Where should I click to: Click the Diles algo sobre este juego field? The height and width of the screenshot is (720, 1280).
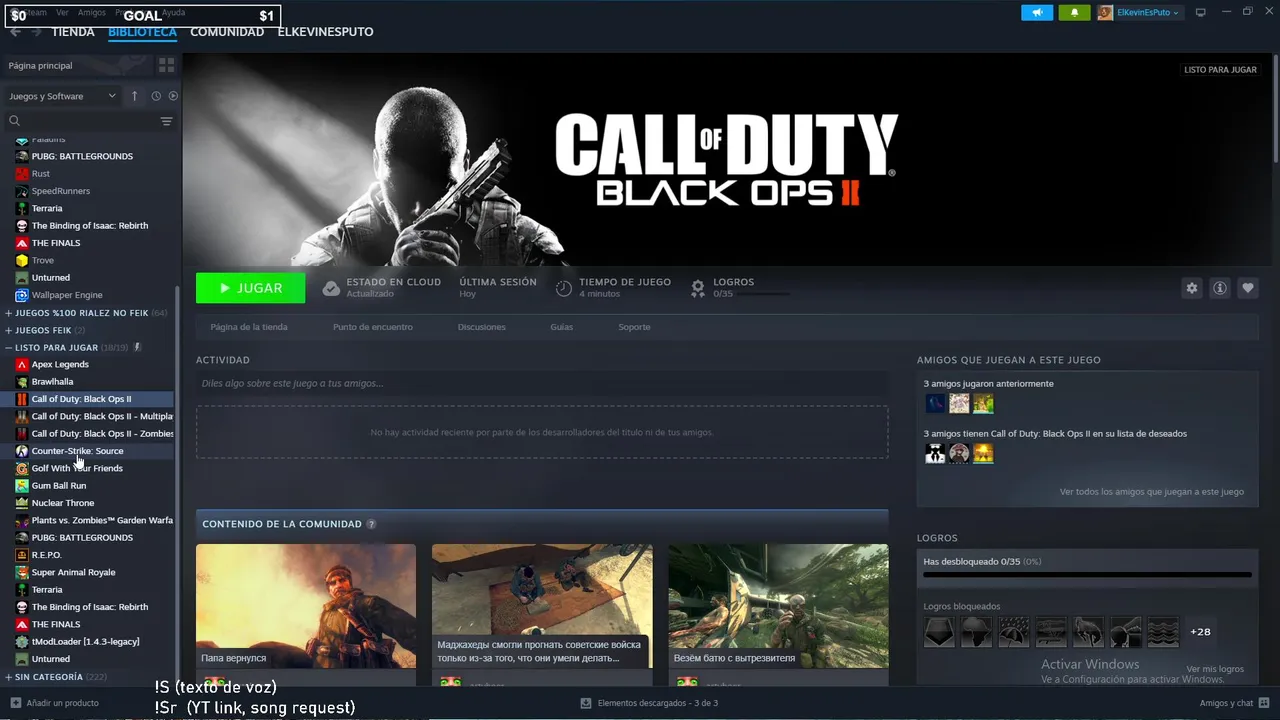click(542, 383)
